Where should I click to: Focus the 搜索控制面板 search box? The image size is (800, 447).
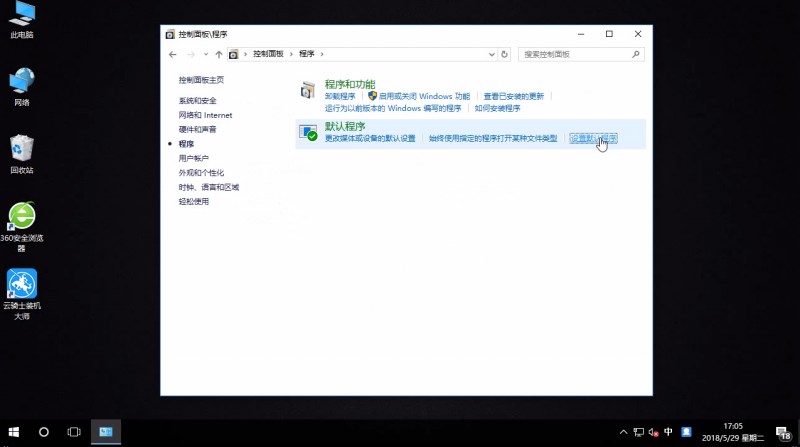click(x=581, y=54)
